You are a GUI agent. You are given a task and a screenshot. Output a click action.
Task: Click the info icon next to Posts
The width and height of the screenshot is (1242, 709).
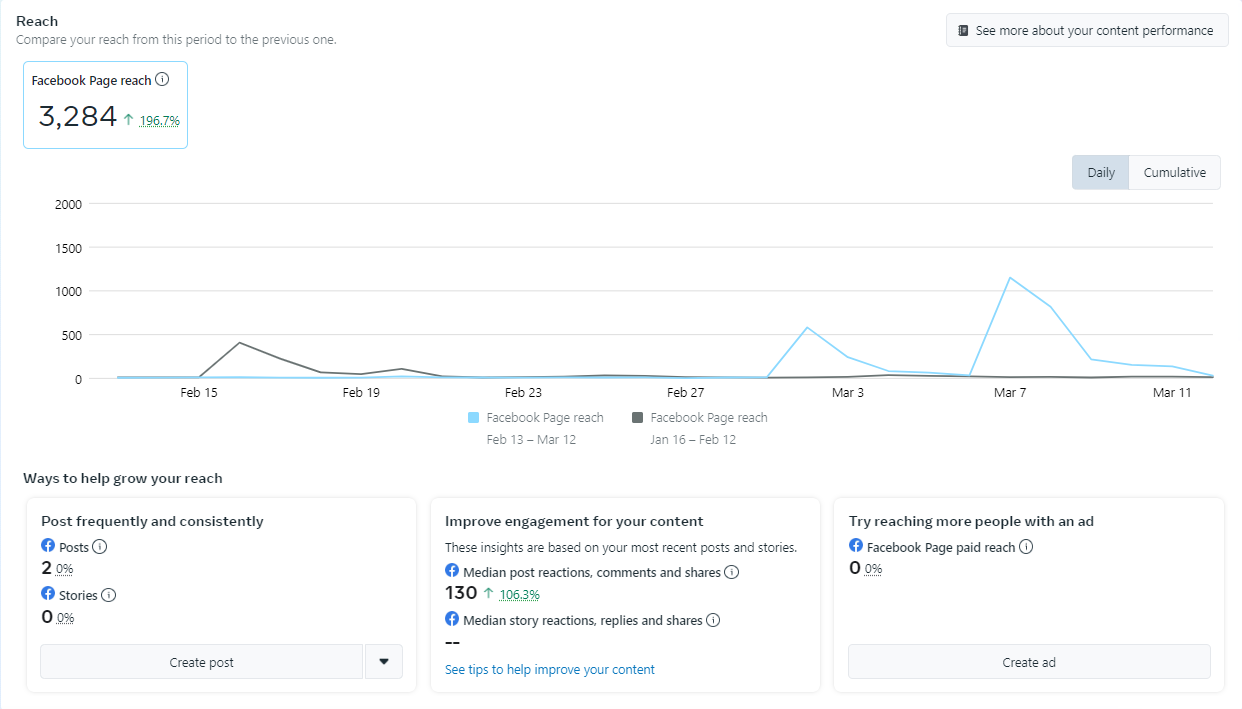(100, 547)
